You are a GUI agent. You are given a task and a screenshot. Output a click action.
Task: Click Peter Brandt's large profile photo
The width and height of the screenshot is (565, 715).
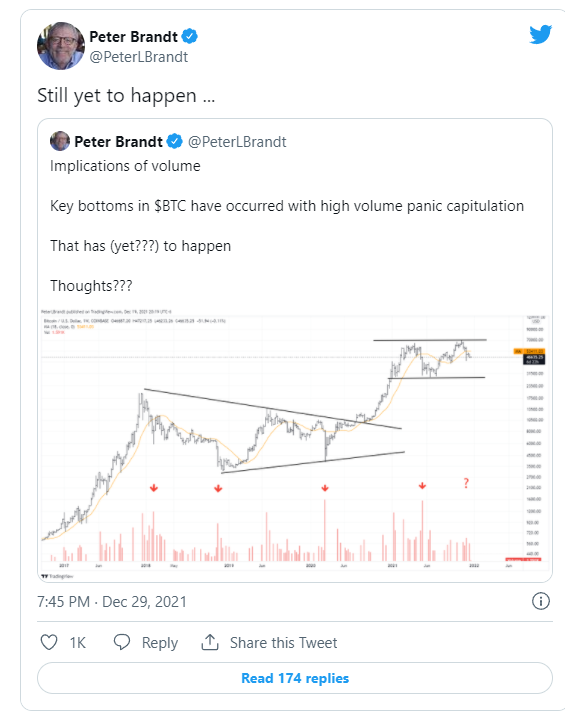click(x=61, y=46)
